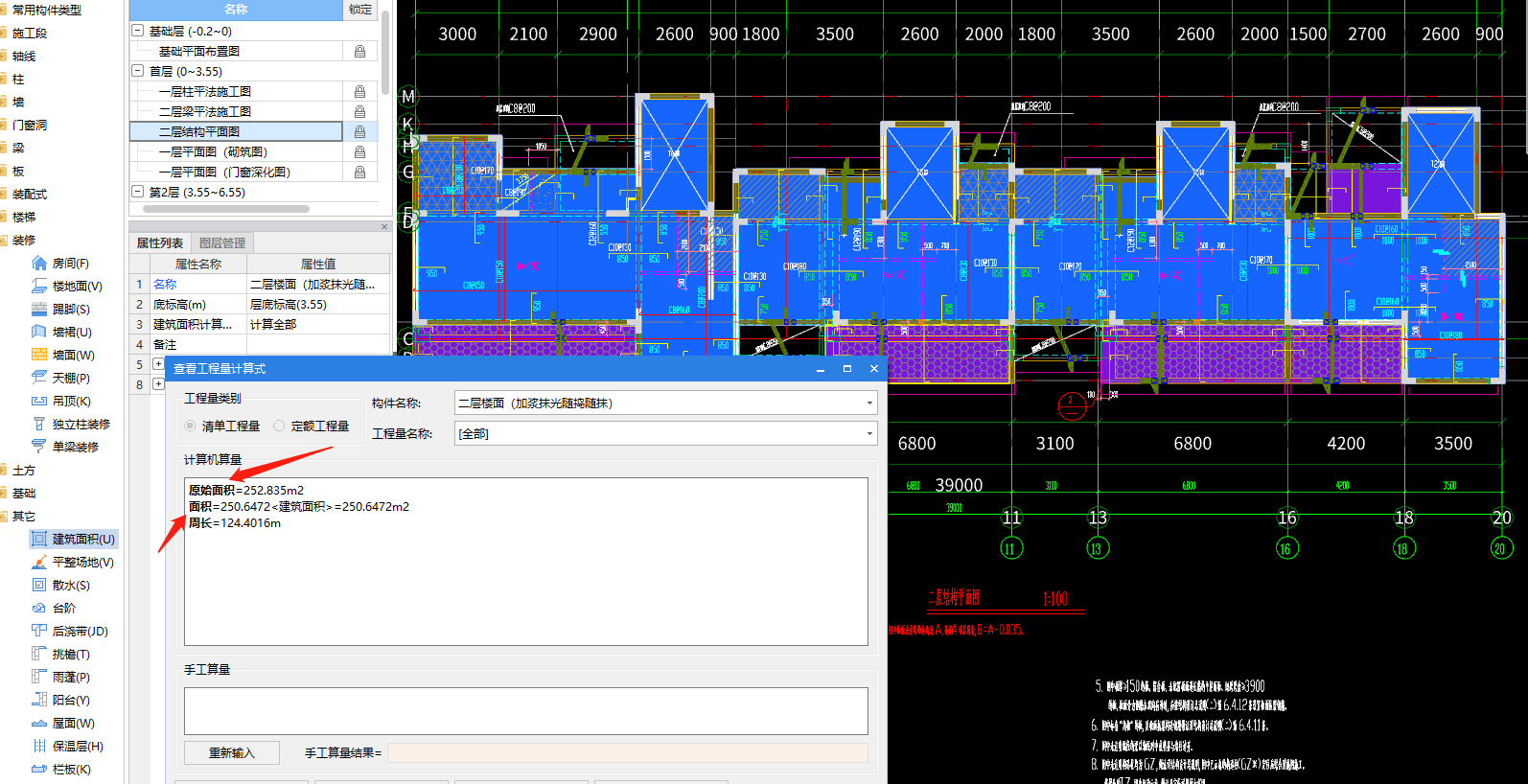Viewport: 1528px width, 784px height.
Task: Select the 一层平面图(砌筑图) drawing row
Action: pyautogui.click(x=236, y=152)
